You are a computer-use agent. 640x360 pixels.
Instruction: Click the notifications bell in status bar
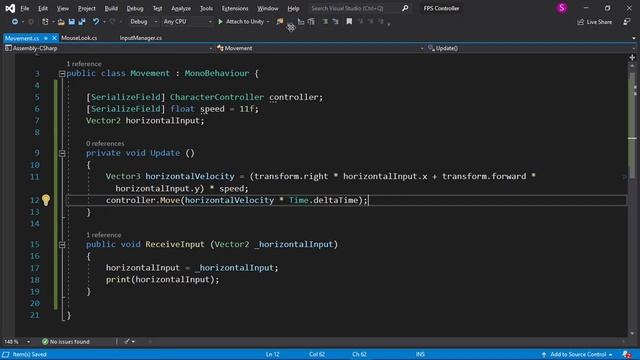627,354
